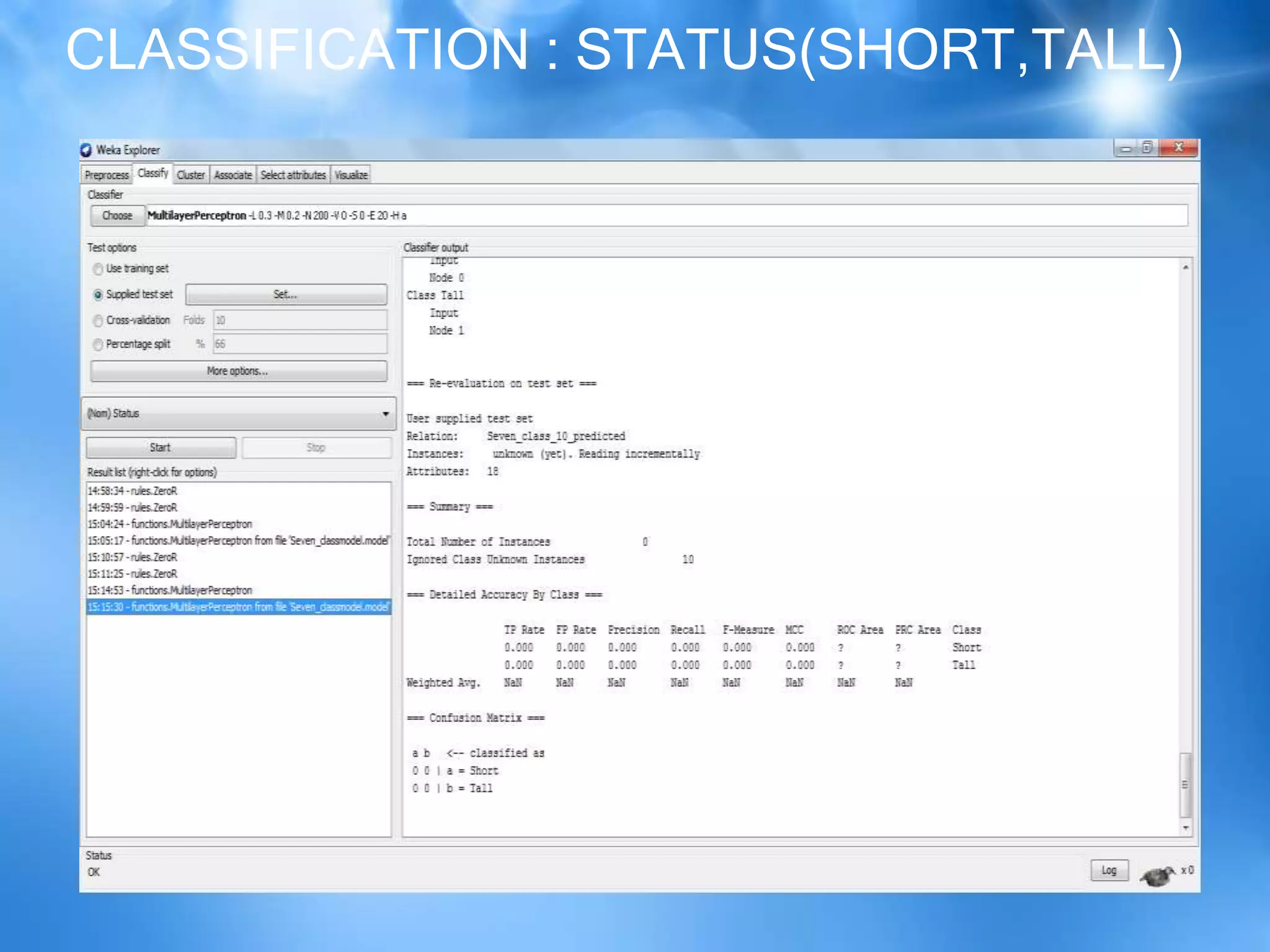
Task: Click the relation name Seven_class_10_predicted
Action: (556, 436)
